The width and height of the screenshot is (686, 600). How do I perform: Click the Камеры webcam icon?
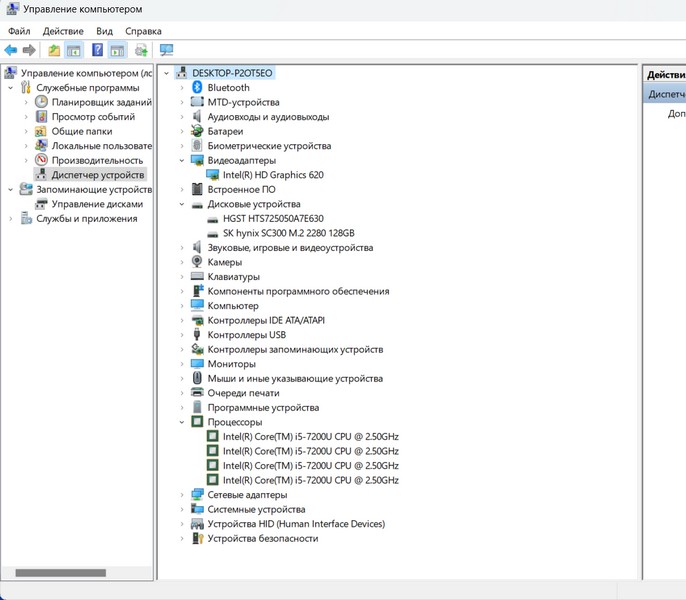198,262
